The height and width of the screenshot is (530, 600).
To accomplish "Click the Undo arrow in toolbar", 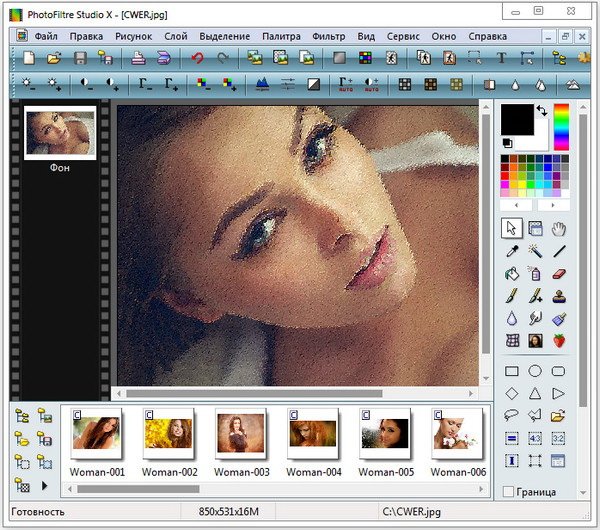I will [x=197, y=59].
